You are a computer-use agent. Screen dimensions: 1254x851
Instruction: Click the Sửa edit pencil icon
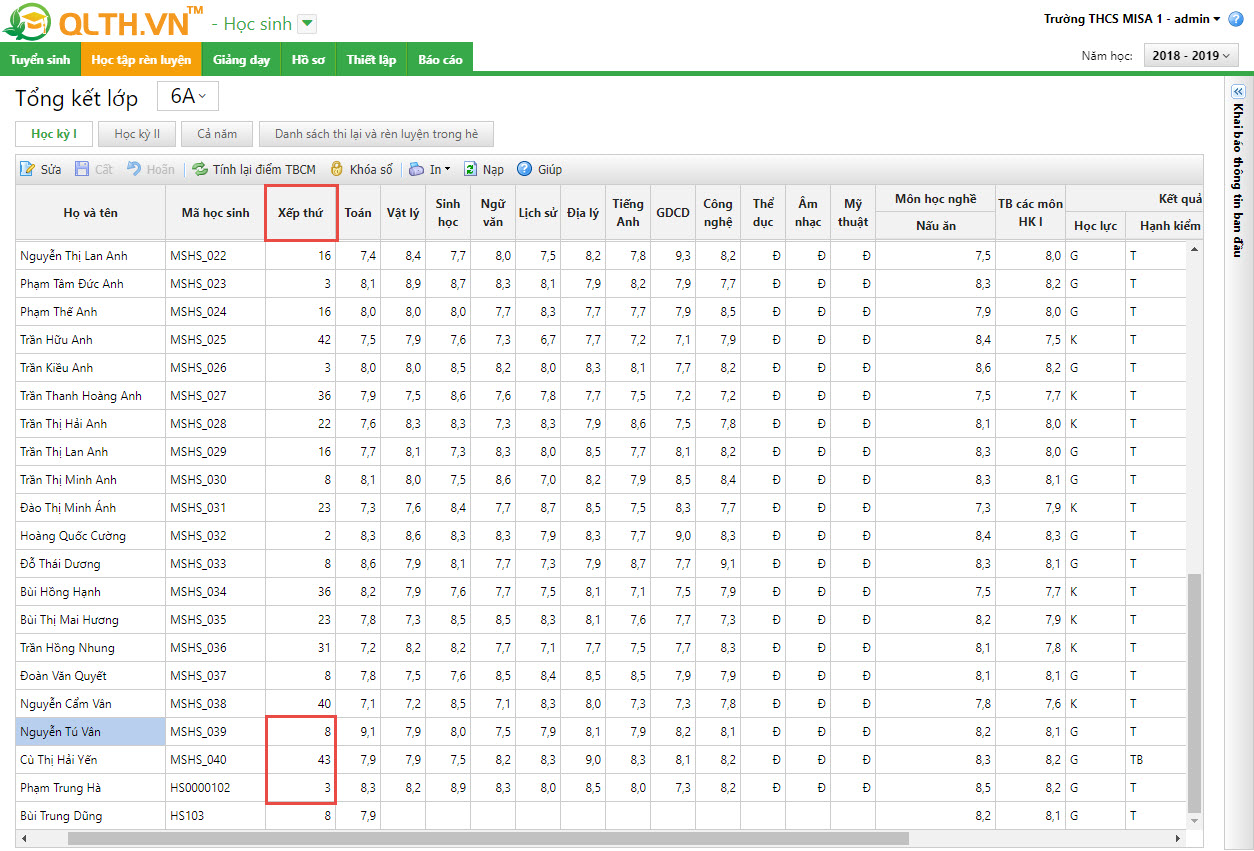(28, 169)
